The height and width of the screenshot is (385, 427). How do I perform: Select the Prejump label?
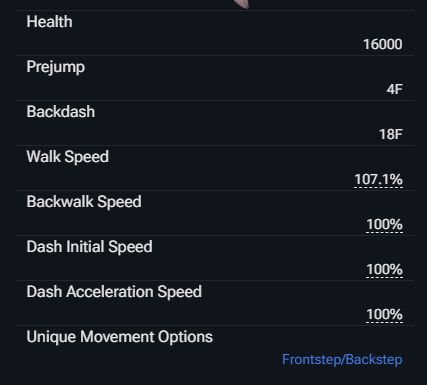(56, 67)
